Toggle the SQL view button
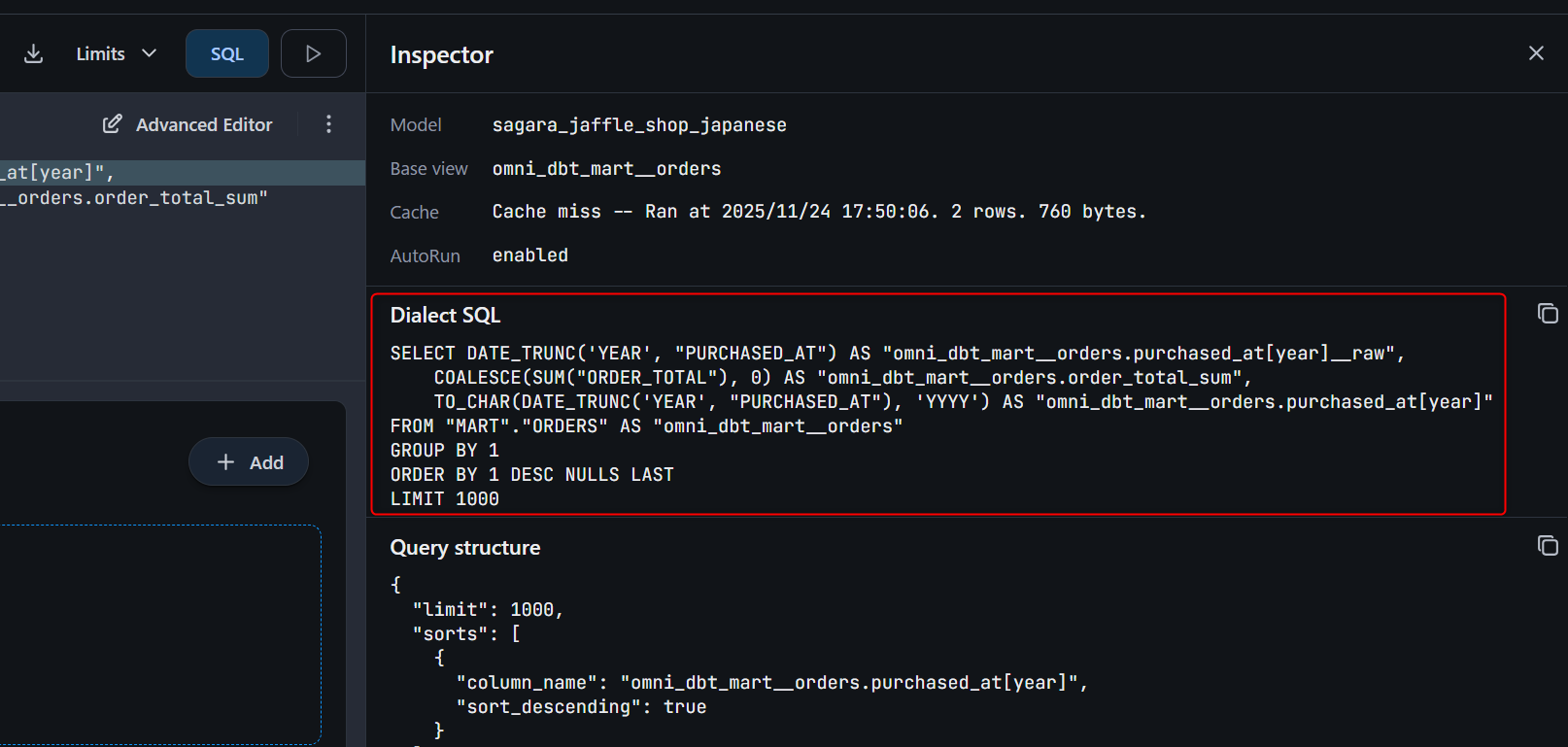The height and width of the screenshot is (747, 1568). [x=227, y=53]
